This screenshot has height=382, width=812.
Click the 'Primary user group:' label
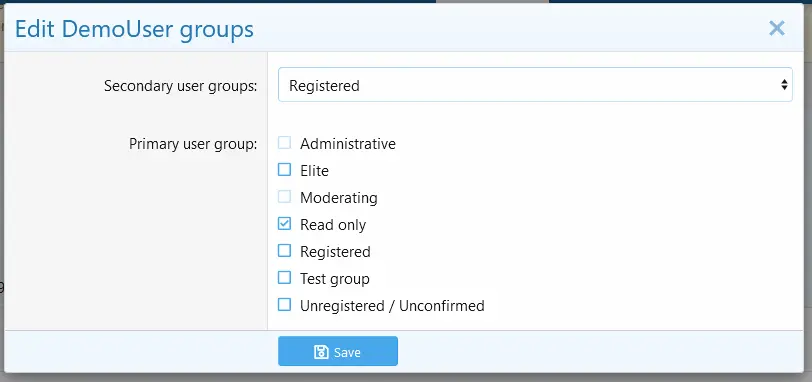click(x=193, y=144)
